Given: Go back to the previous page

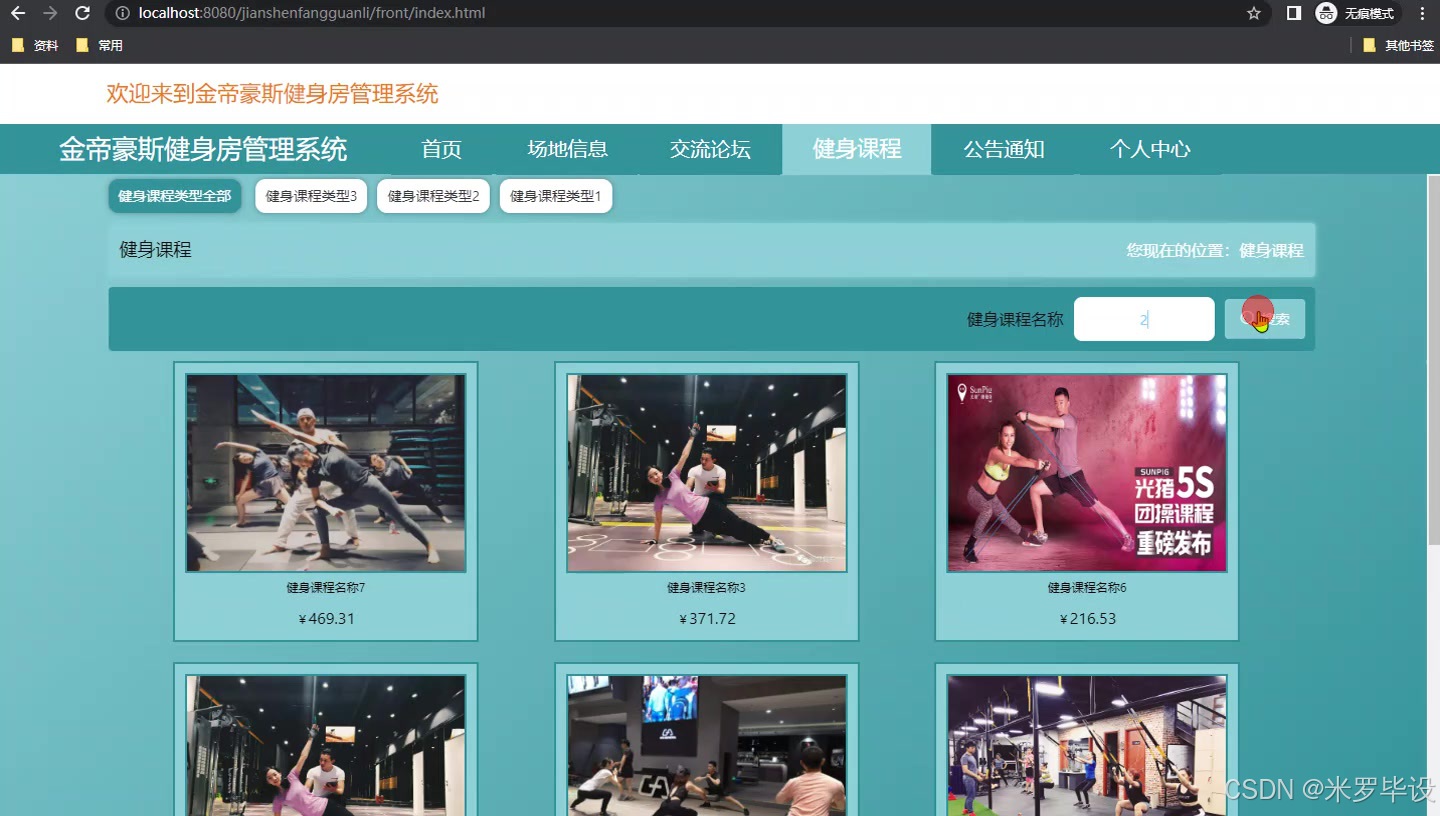Looking at the screenshot, I should [17, 14].
